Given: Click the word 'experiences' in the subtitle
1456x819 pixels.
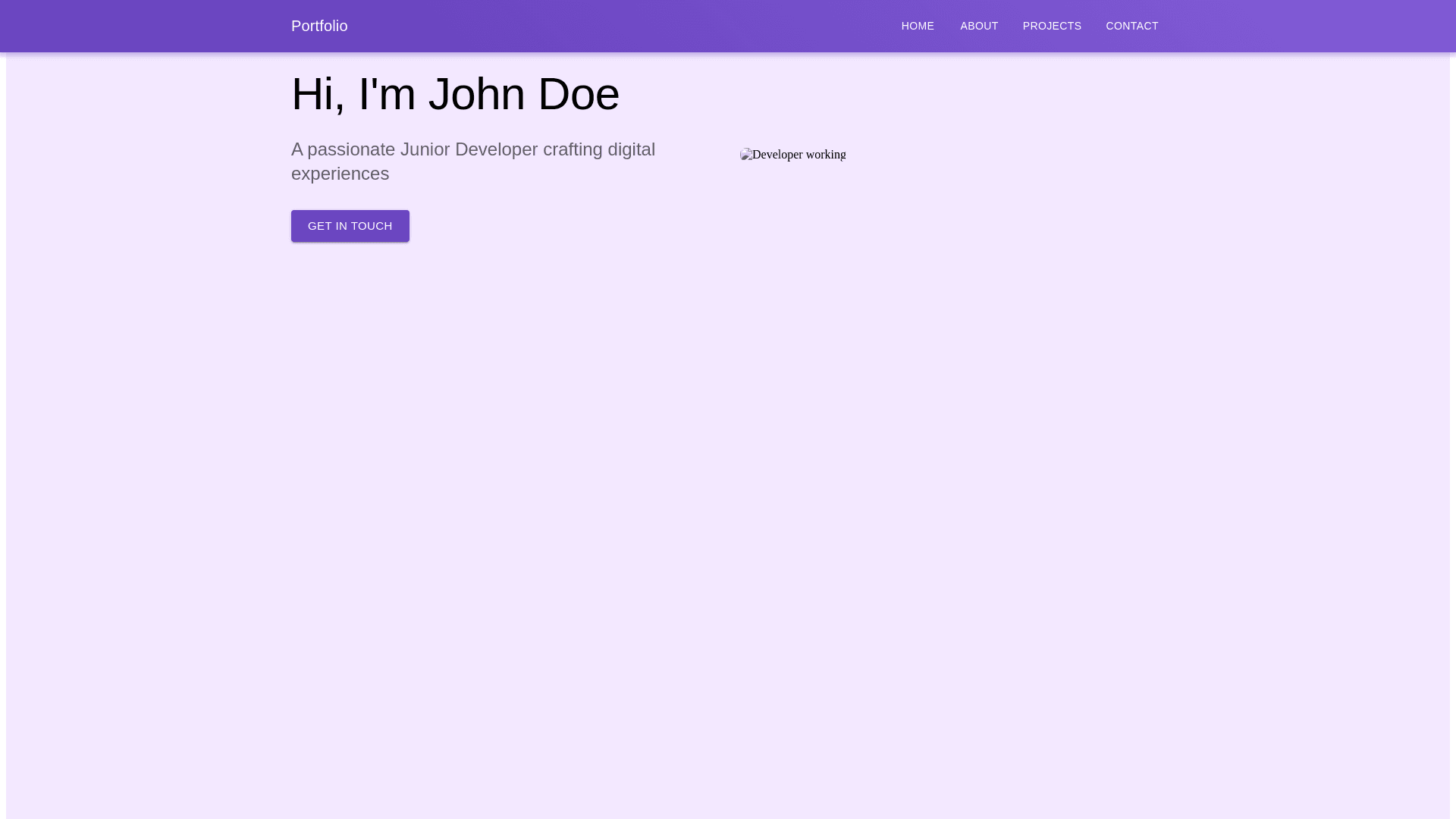Looking at the screenshot, I should (x=340, y=174).
